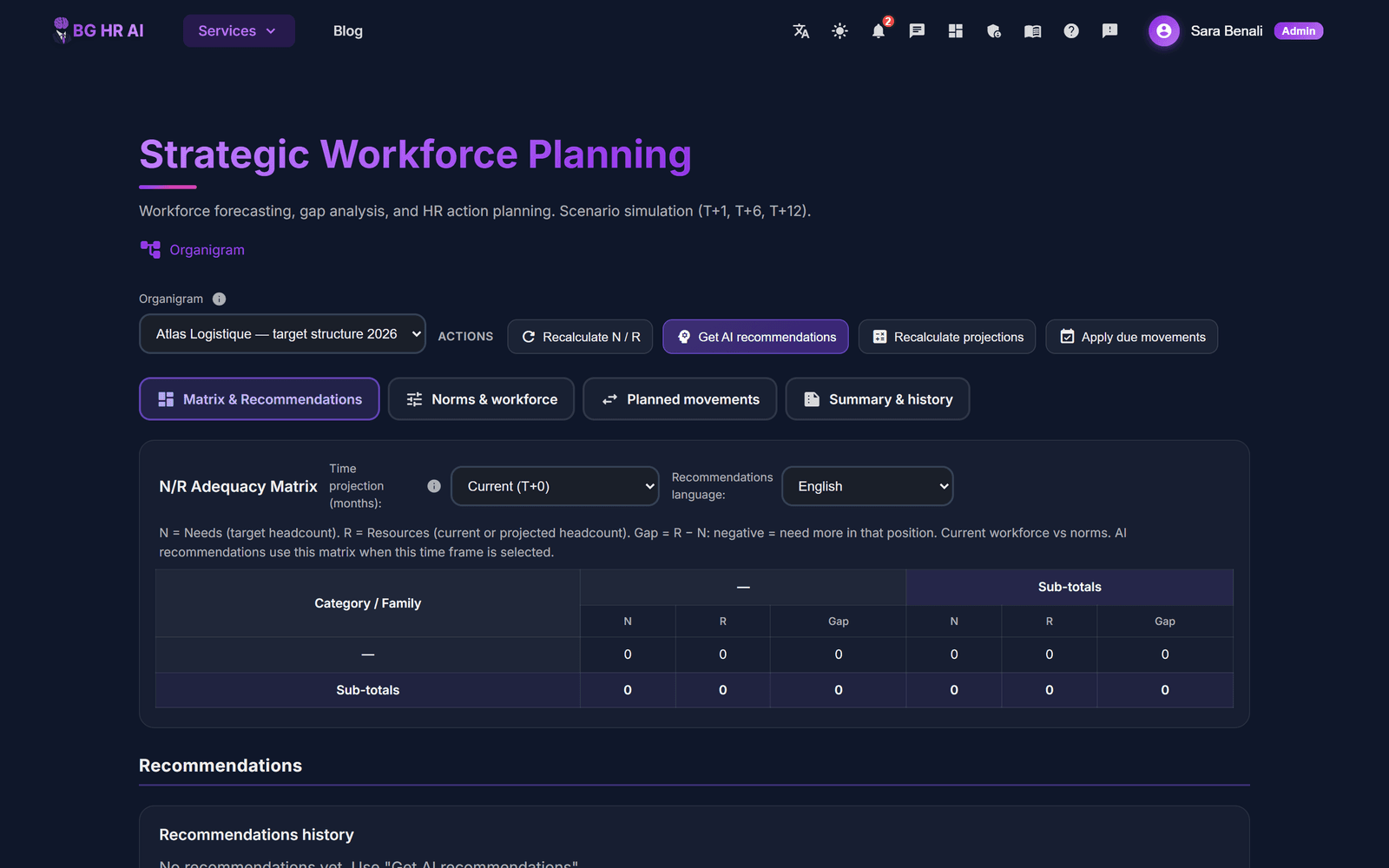Viewport: 1389px width, 868px height.
Task: Toggle light mode sun icon
Action: click(x=839, y=31)
